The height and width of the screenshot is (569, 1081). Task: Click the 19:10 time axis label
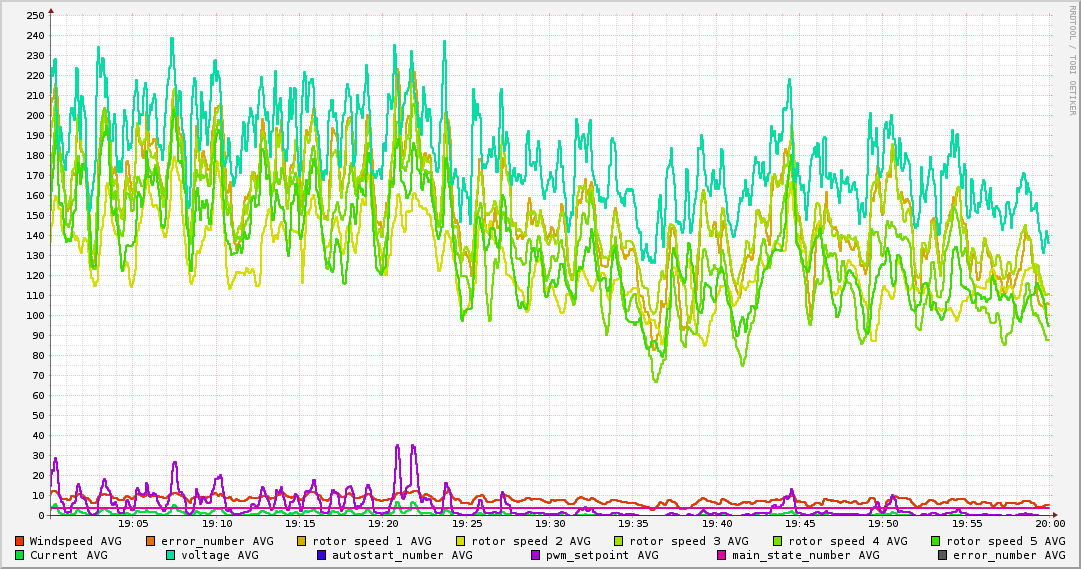217,524
